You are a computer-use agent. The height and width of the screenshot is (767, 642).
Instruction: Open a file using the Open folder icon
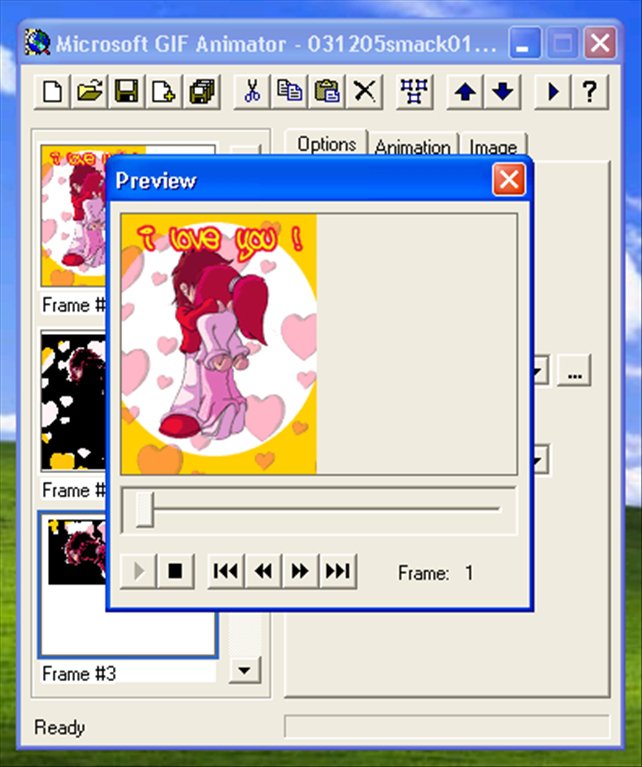[x=90, y=91]
